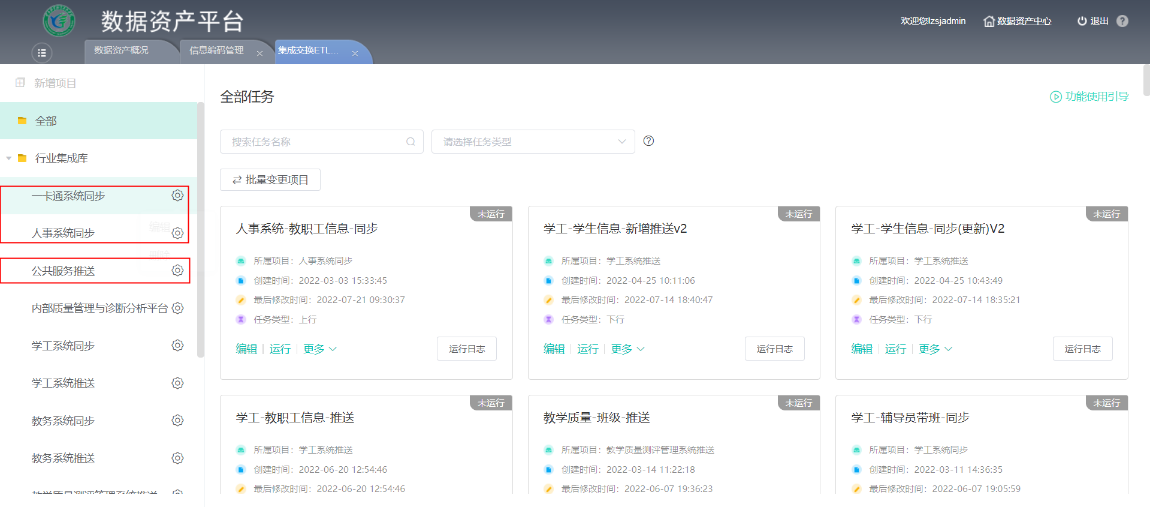1150x507 pixels.
Task: Click the help icon in top right header
Action: tap(1122, 21)
